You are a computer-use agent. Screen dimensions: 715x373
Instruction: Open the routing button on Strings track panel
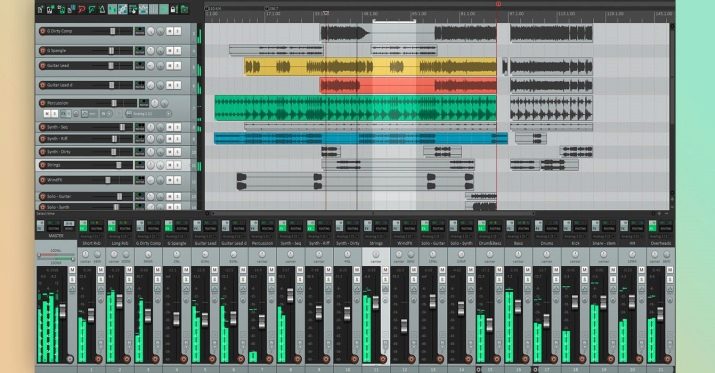tap(140, 165)
